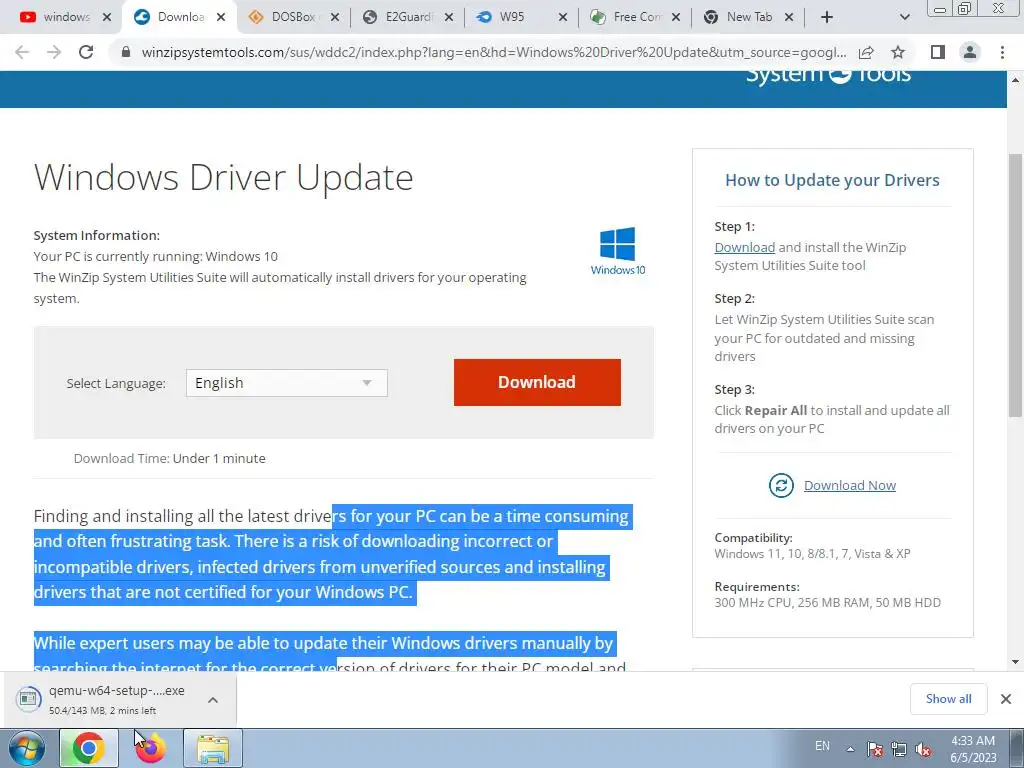Reload the current page

pyautogui.click(x=86, y=52)
